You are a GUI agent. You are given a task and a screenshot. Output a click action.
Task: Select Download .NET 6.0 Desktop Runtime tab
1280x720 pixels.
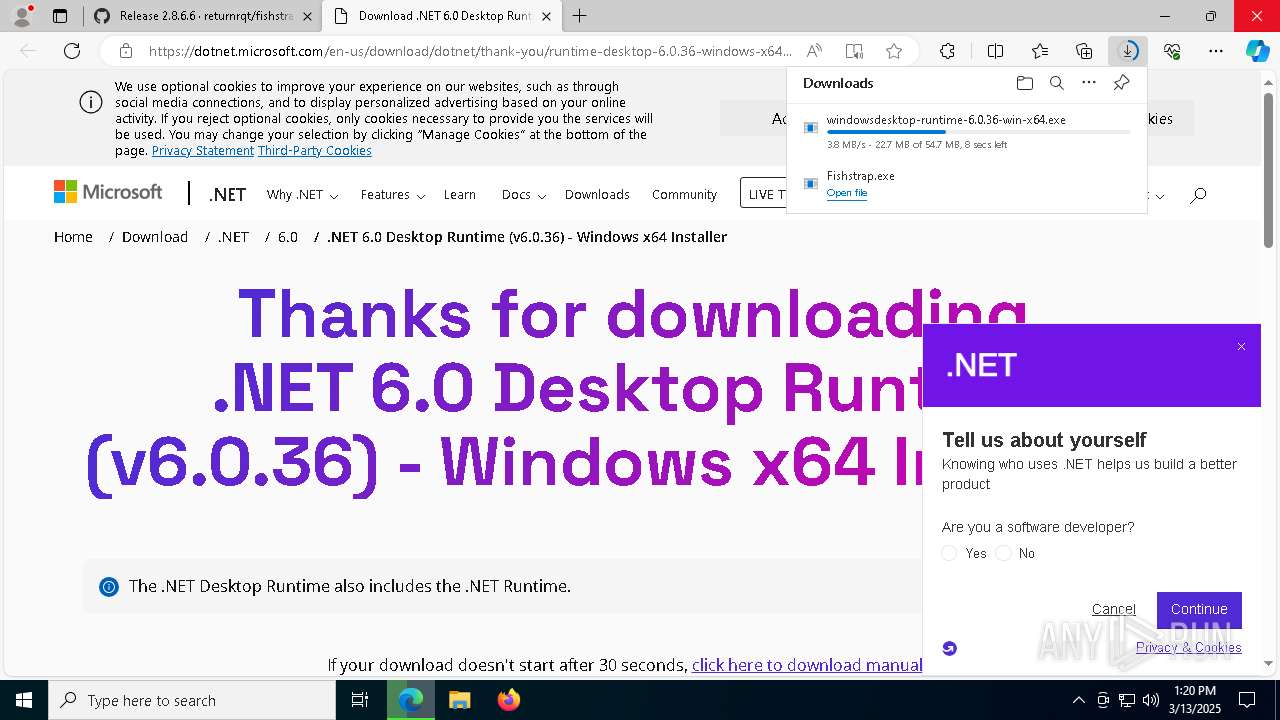tap(444, 16)
